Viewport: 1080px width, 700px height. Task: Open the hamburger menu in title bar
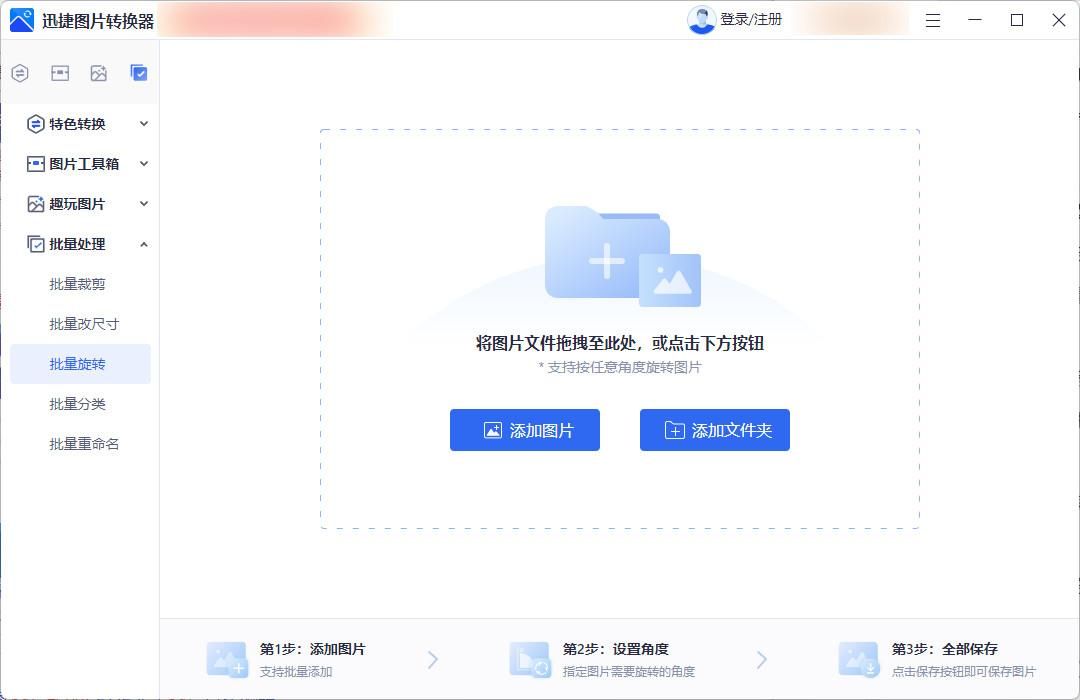click(932, 20)
